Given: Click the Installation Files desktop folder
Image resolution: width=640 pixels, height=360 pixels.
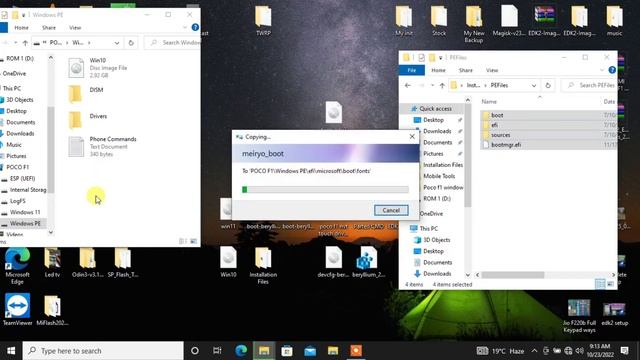Looking at the screenshot, I should (x=263, y=265).
